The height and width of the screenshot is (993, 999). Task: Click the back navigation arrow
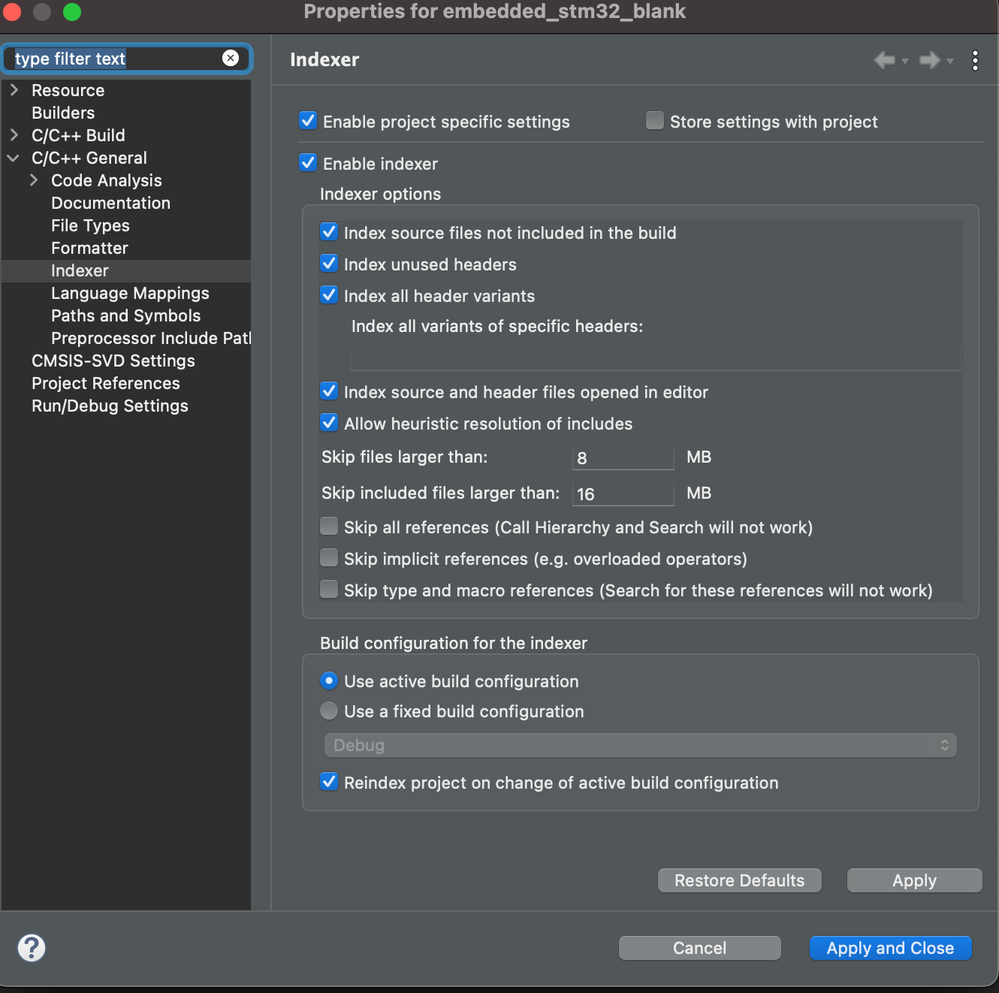coord(884,60)
